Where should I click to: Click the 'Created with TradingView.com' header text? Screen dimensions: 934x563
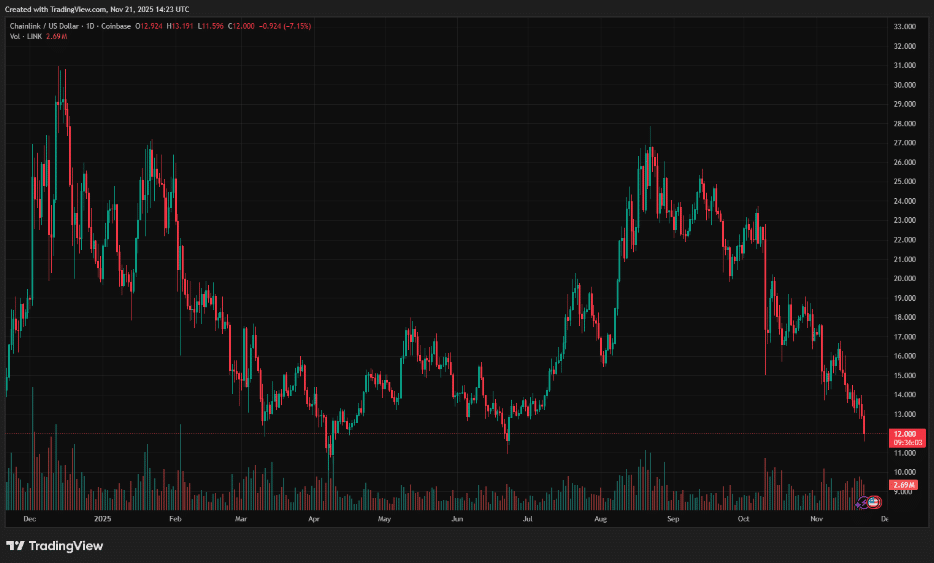(98, 9)
